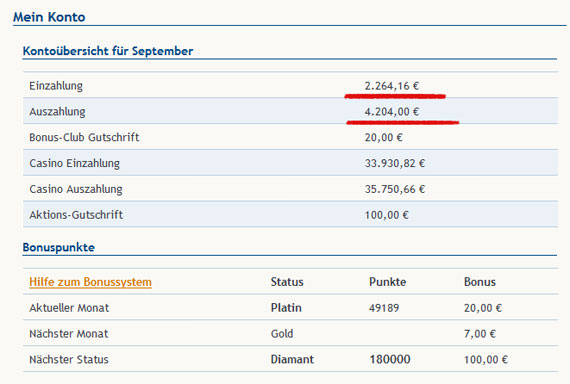Screen dimensions: 570x384
Task: Click the 100,00 € Aktions-Gutschrift value
Action: [387, 215]
